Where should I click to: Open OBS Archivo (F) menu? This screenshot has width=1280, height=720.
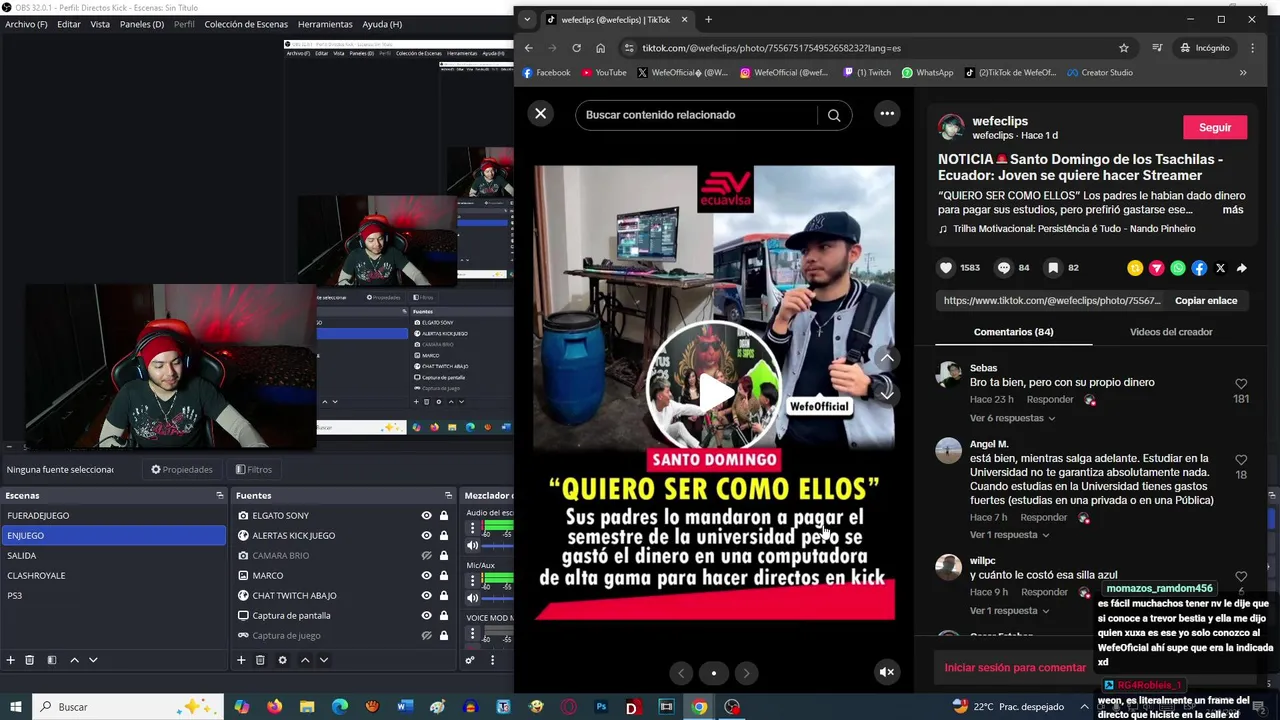[26, 24]
